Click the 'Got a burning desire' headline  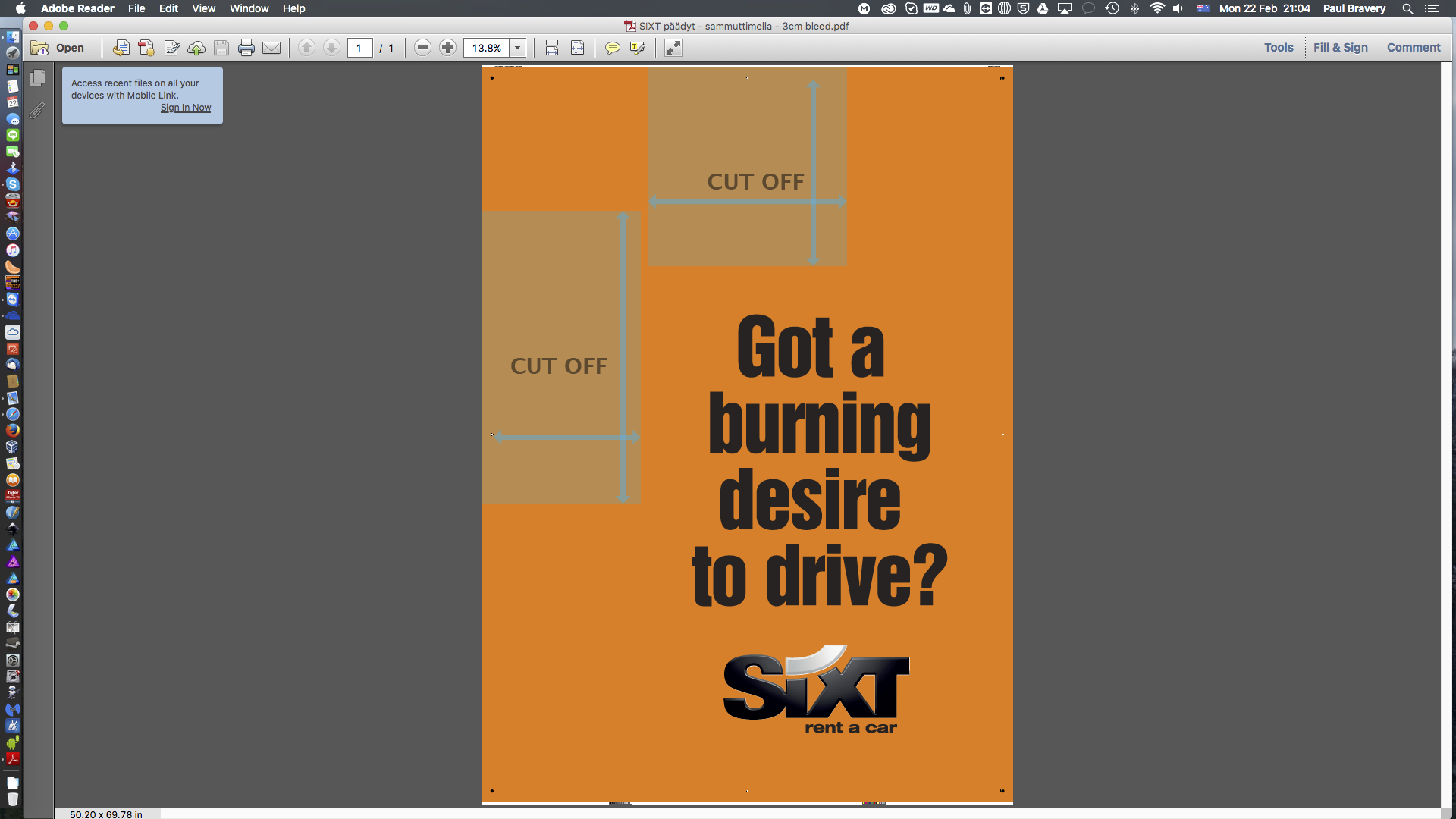(819, 460)
